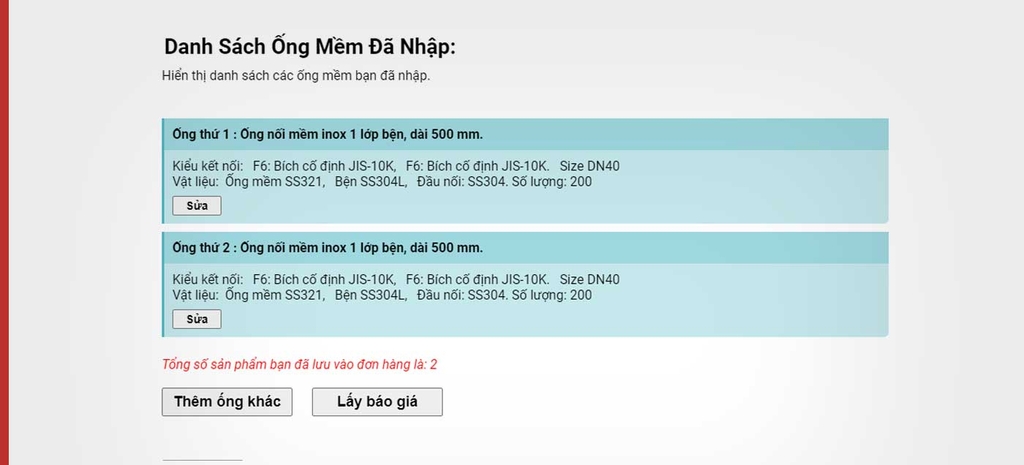Click Size DN40 text in first pipe
Screen dimensions: 1024x465
pyautogui.click(x=590, y=167)
